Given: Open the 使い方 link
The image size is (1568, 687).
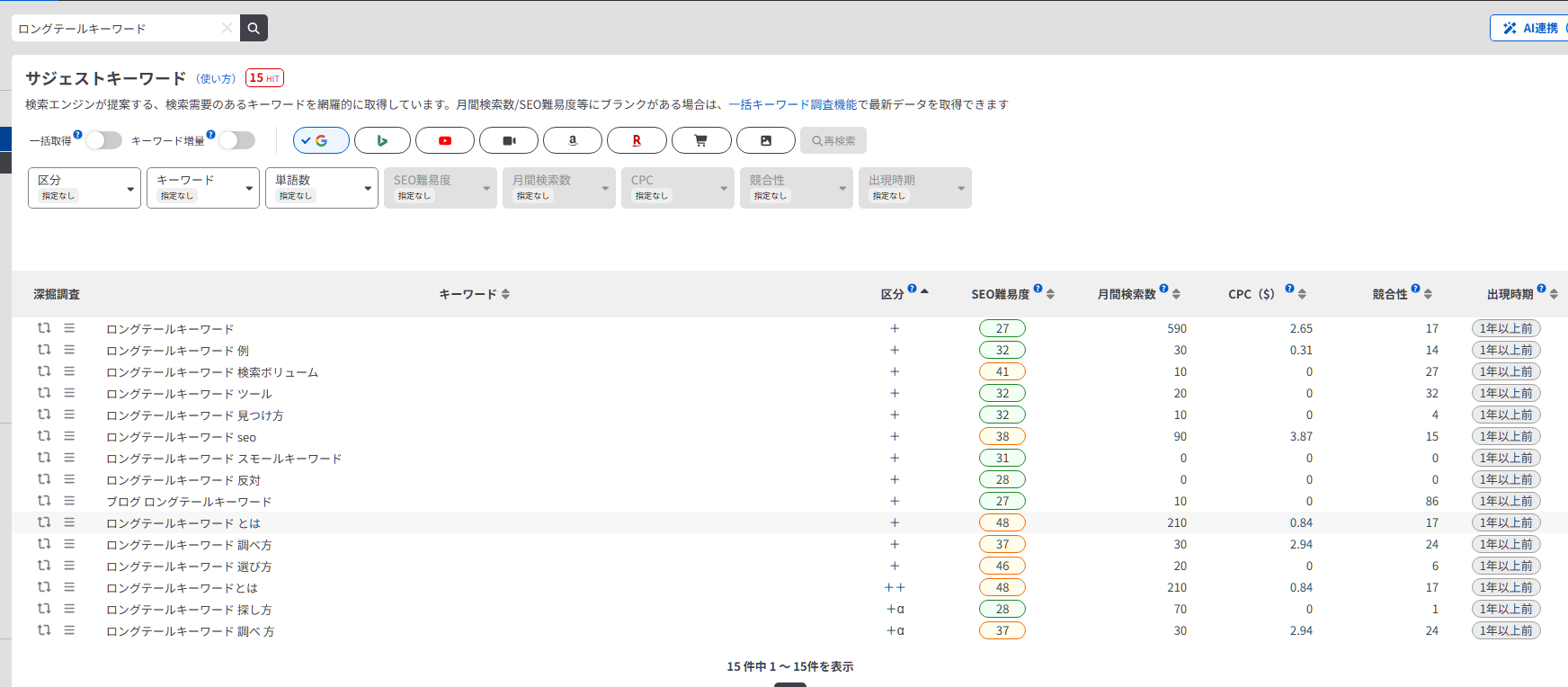Looking at the screenshot, I should tap(216, 79).
